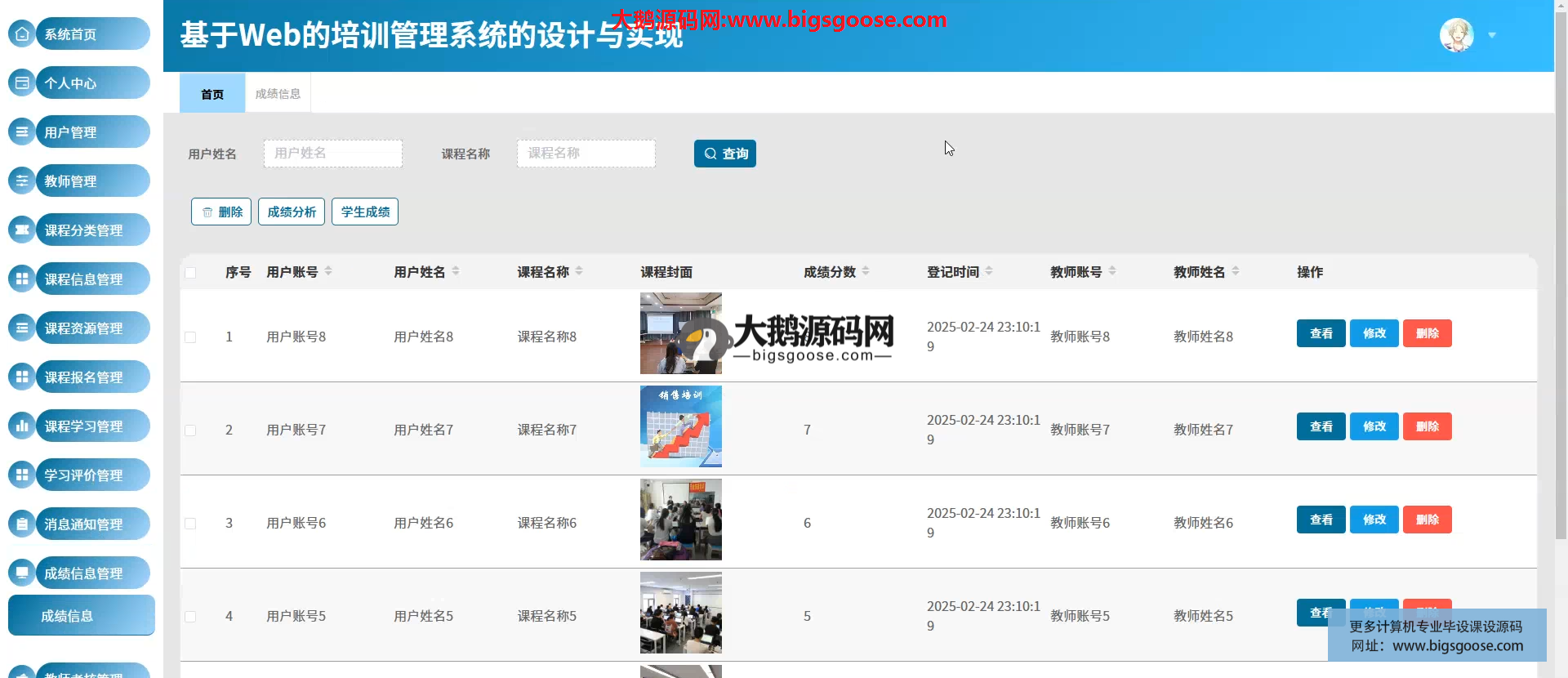Click the home icon beside 系统首页
Image resolution: width=1568 pixels, height=678 pixels.
click(22, 34)
